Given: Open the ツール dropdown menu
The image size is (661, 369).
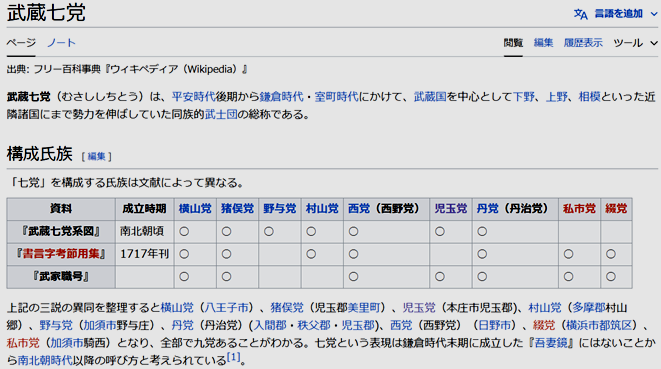Looking at the screenshot, I should tap(635, 43).
